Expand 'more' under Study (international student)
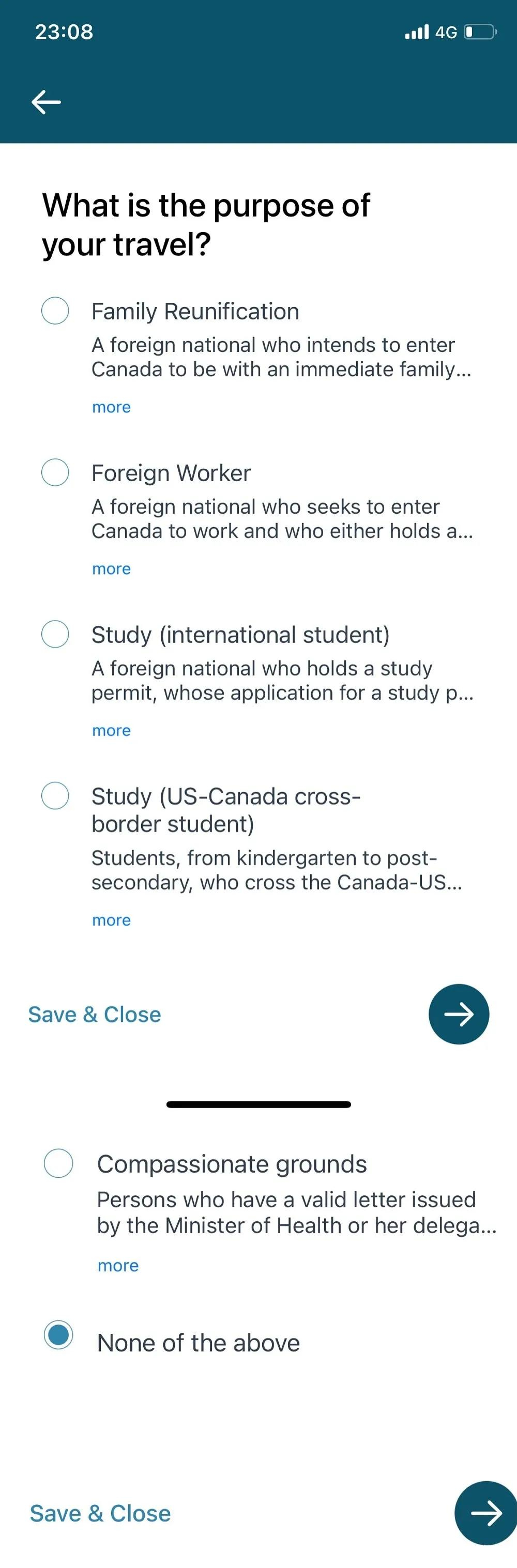Image resolution: width=517 pixels, height=1568 pixels. click(x=112, y=730)
